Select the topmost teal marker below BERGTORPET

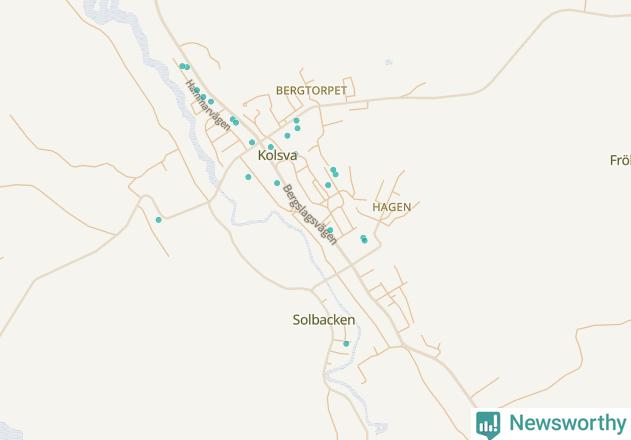[x=297, y=120]
